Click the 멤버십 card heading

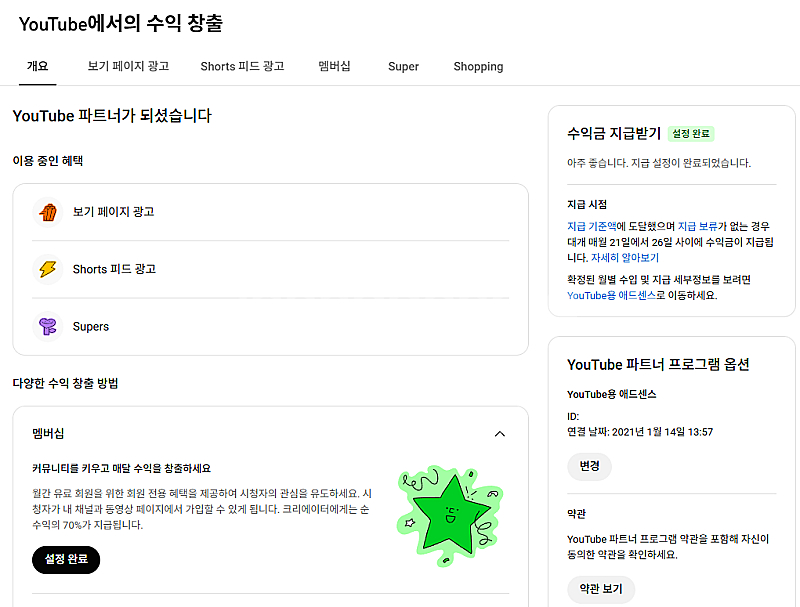48,434
